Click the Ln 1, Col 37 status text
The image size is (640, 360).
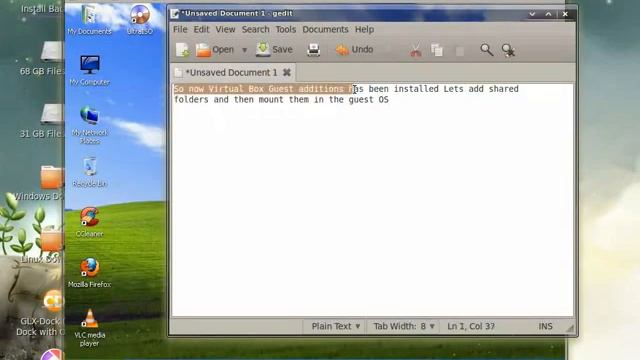[x=471, y=327]
